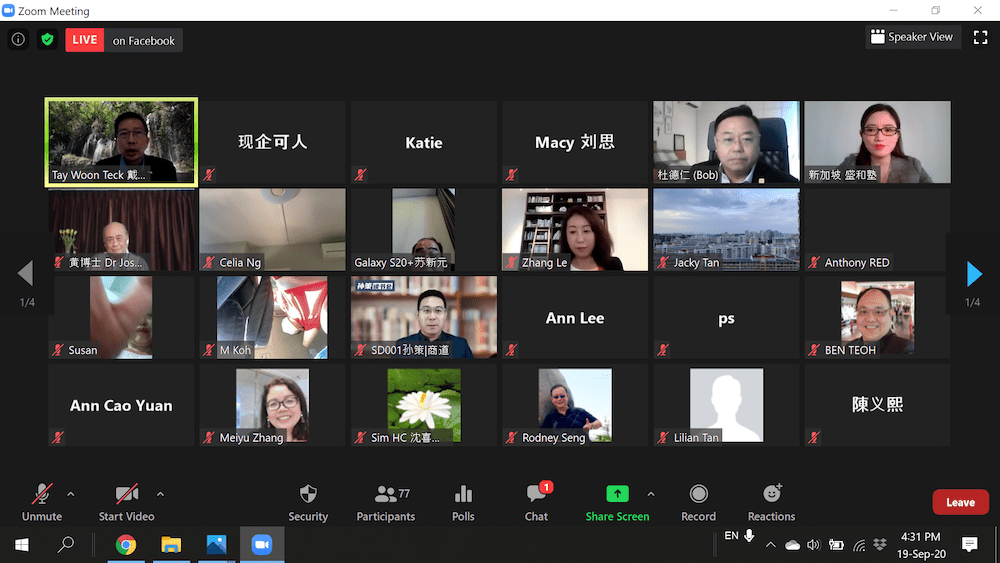This screenshot has height=563, width=1000.
Task: Click the Share Screen button
Action: coord(617,502)
